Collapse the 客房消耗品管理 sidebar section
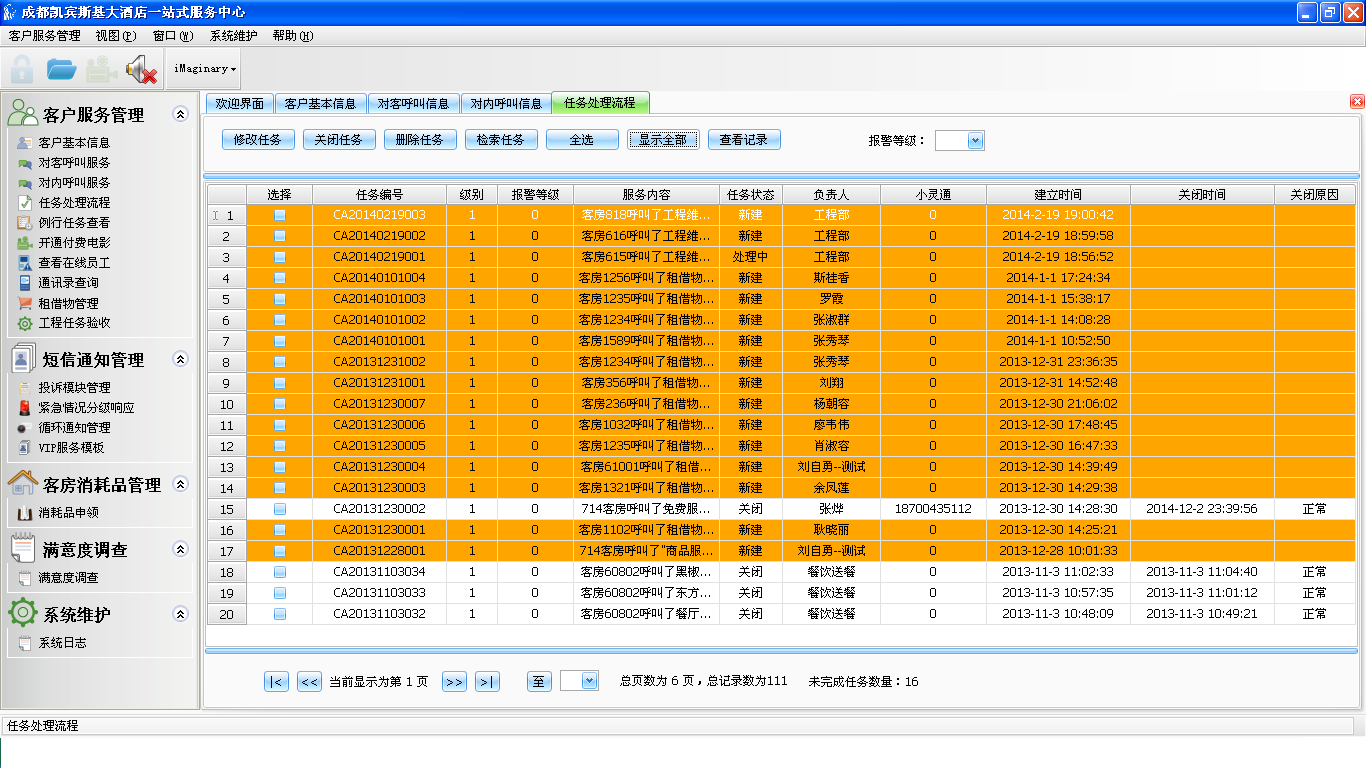Image resolution: width=1366 pixels, height=768 pixels. 180,484
